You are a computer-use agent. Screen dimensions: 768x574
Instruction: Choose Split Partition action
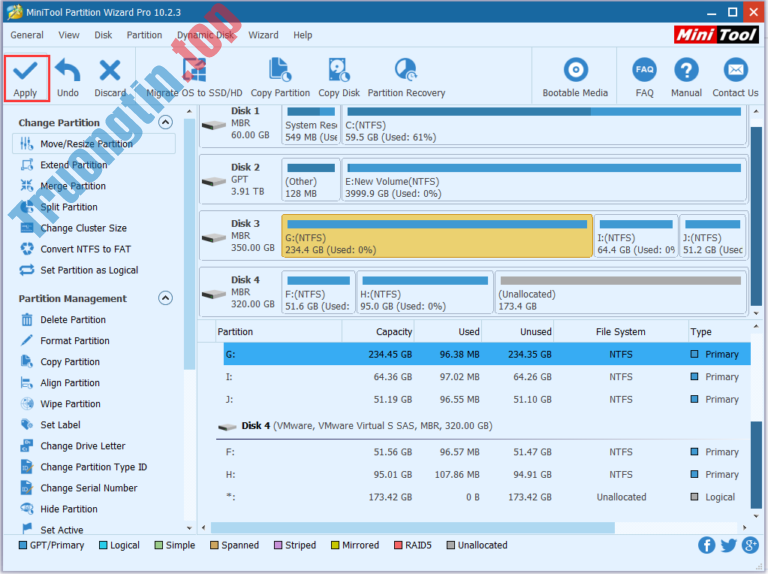coord(69,207)
